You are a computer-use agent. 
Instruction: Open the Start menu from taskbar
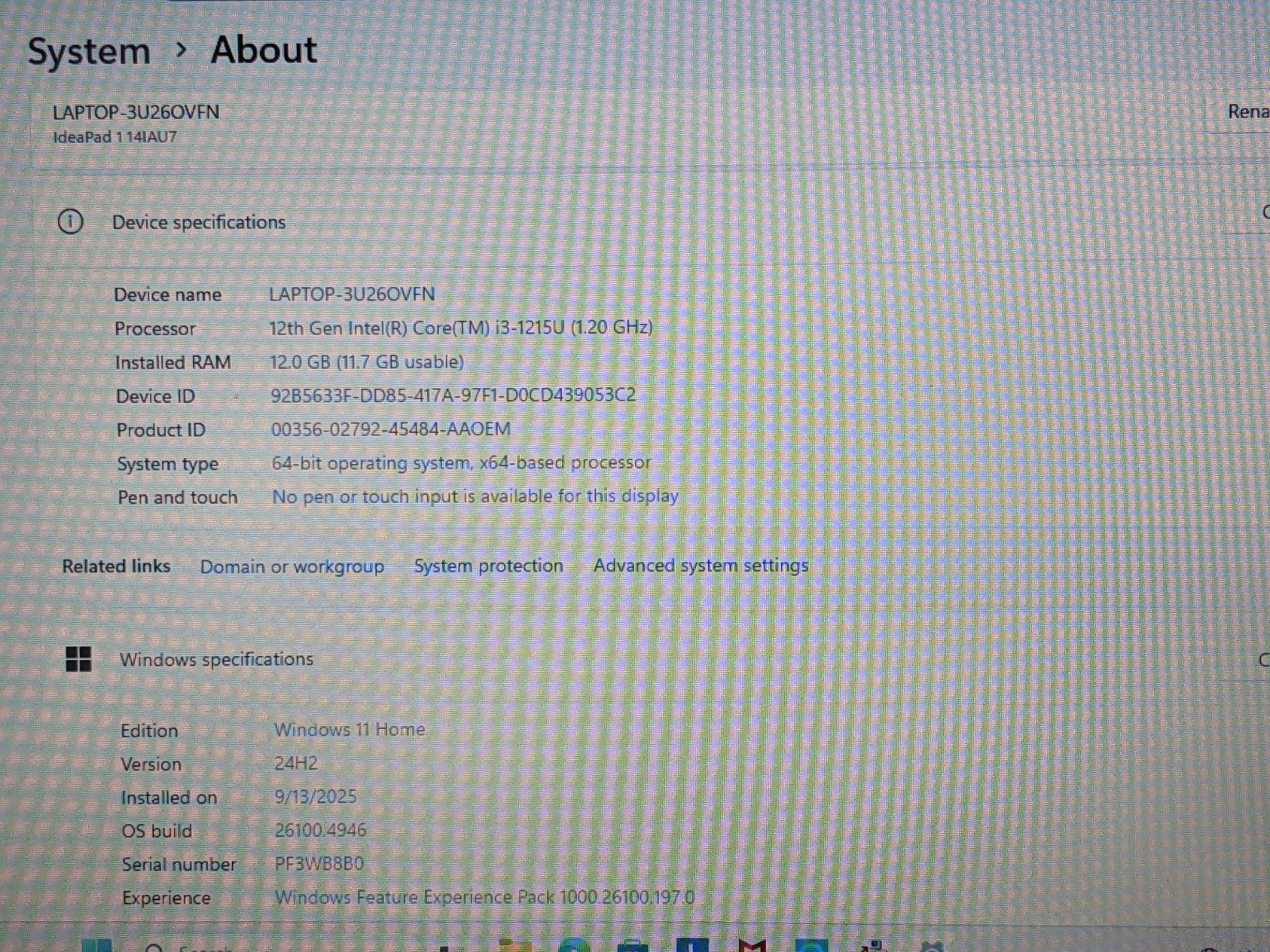click(97, 946)
